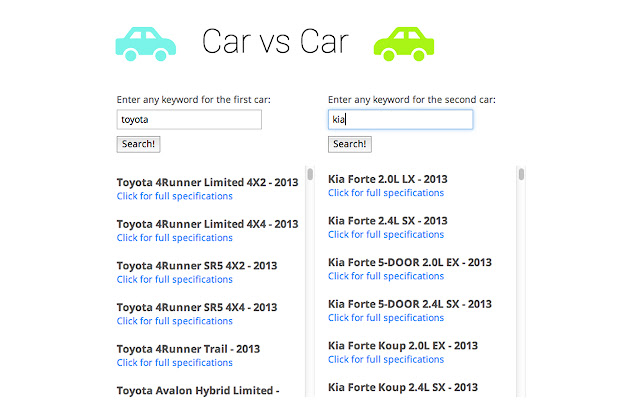This screenshot has width=640, height=400.
Task: Open specifications for Kia Forte 2.4L SX
Action: 386,235
